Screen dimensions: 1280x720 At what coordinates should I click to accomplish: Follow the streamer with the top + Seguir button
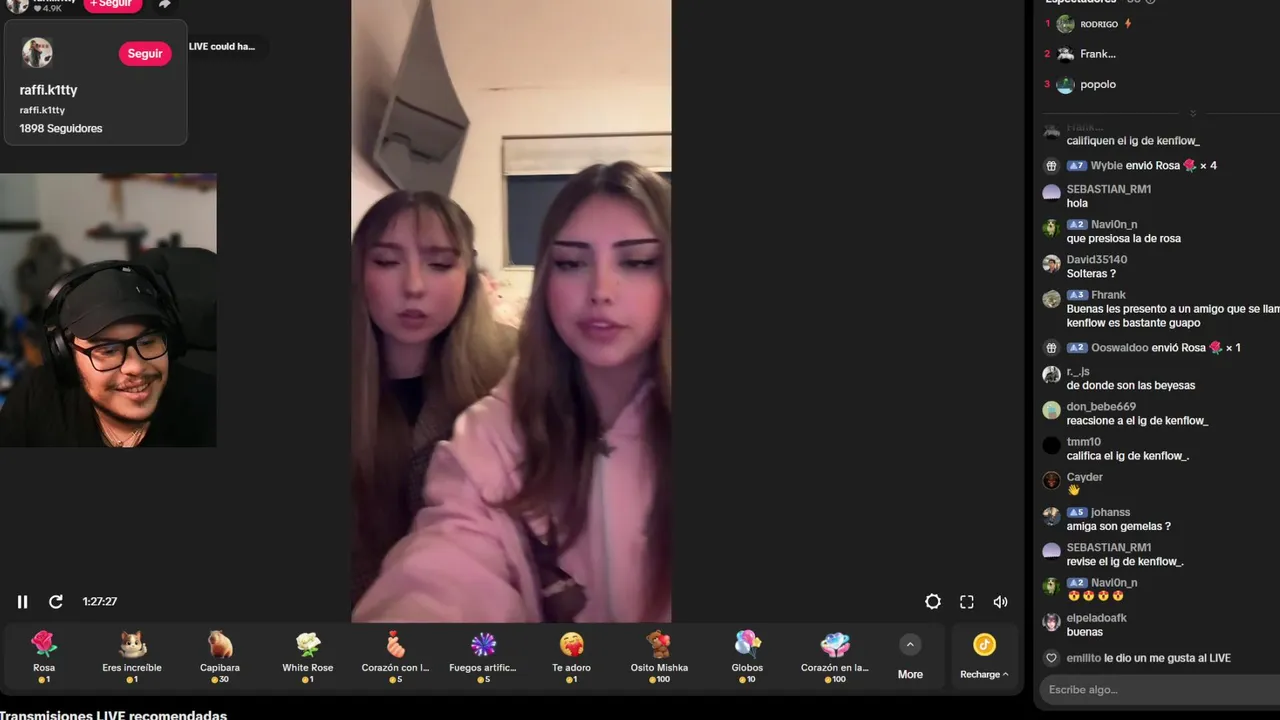click(x=112, y=4)
